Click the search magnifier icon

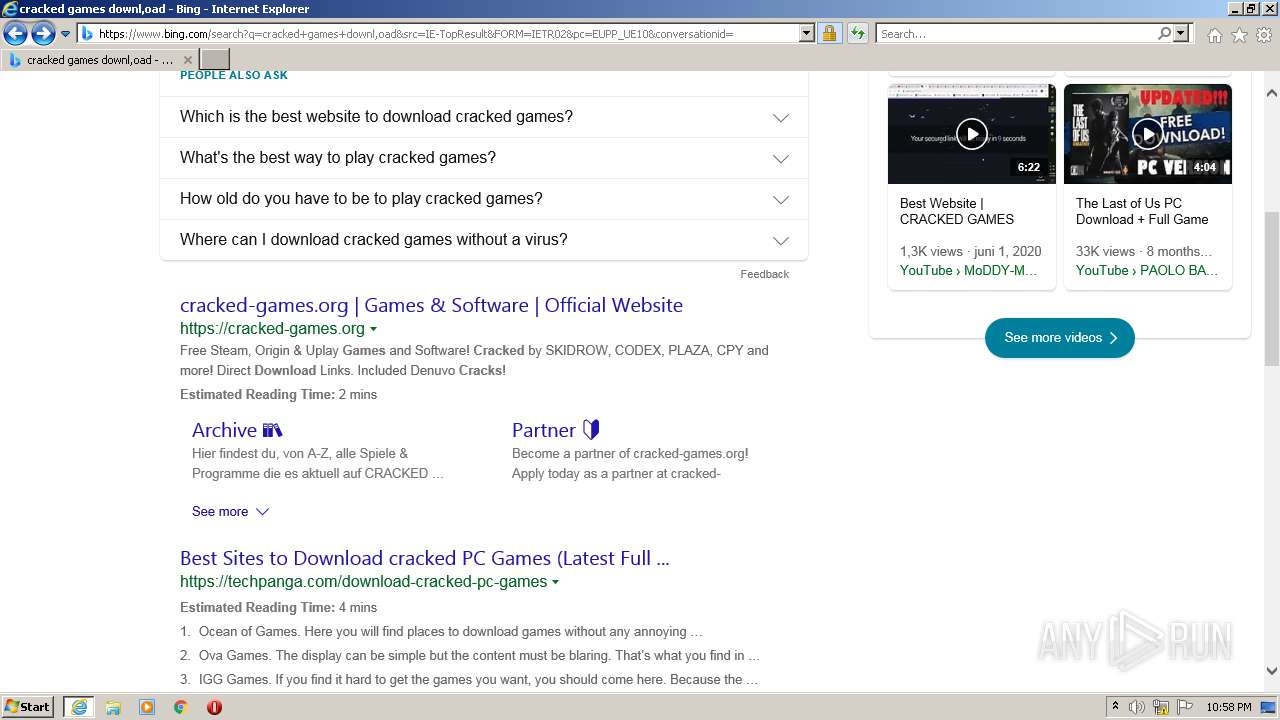tap(1164, 34)
